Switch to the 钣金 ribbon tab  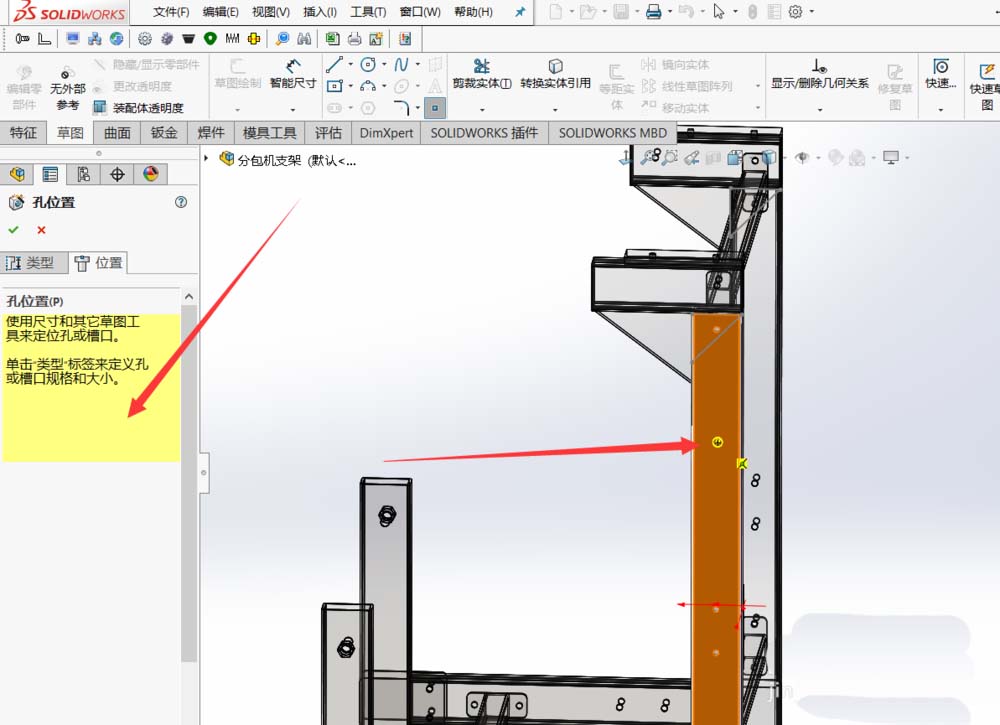click(164, 133)
